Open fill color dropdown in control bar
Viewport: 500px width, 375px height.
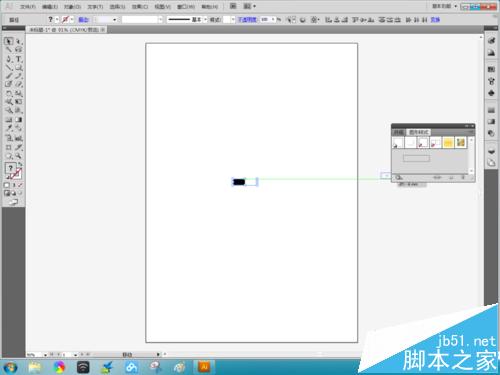pyautogui.click(x=57, y=20)
